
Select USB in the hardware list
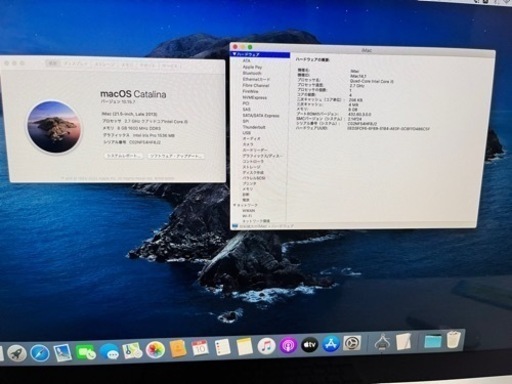247,133
